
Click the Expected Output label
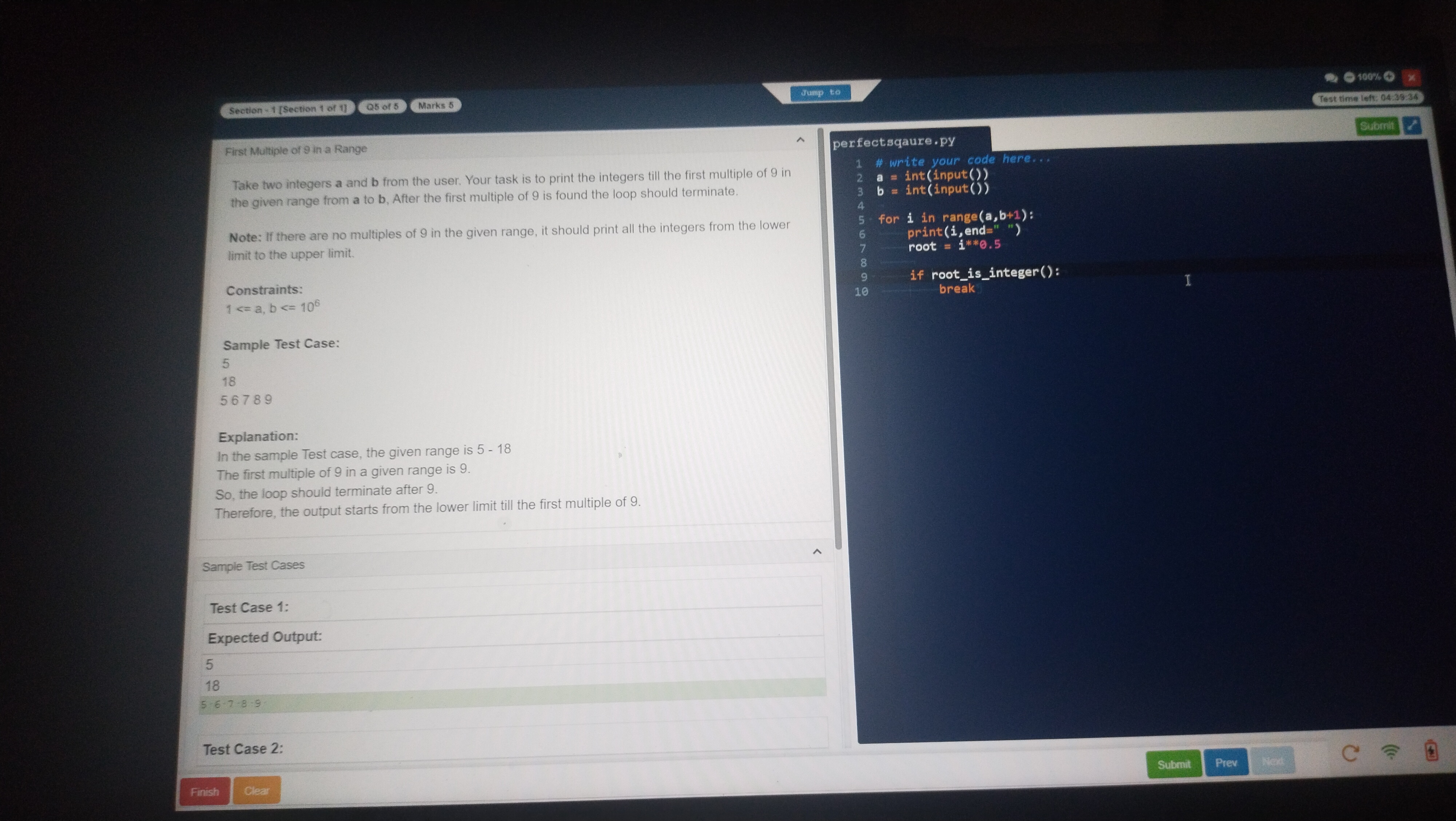pyautogui.click(x=265, y=637)
